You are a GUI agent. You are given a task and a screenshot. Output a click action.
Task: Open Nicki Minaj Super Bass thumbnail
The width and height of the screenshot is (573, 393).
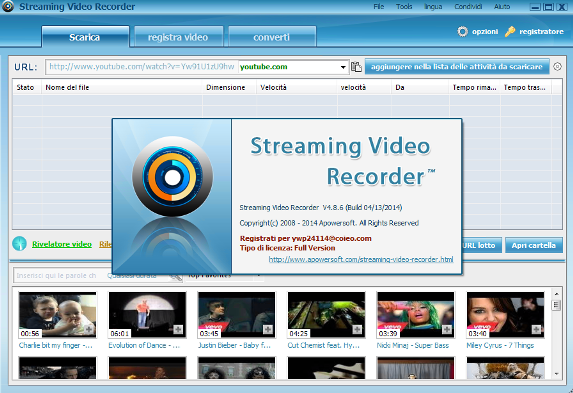(416, 315)
